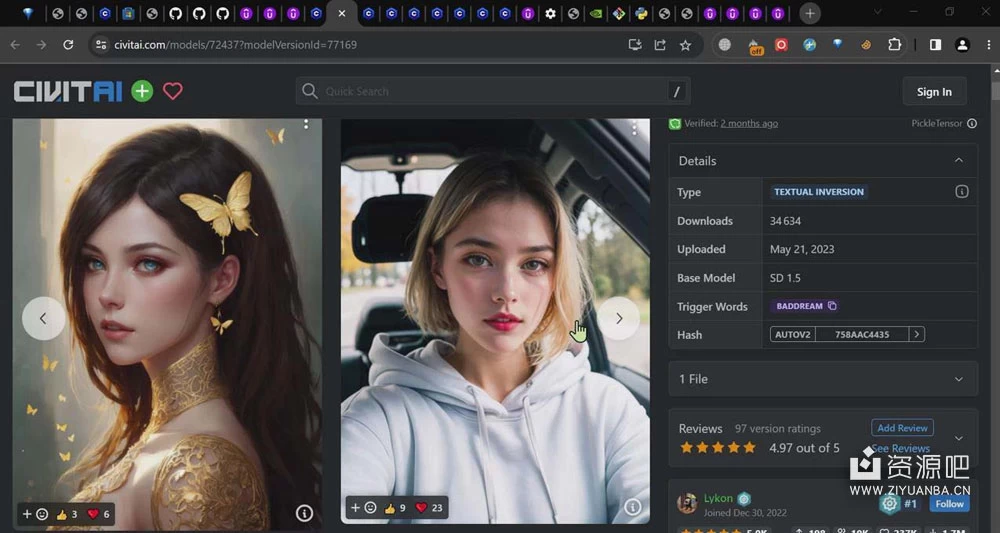Click the pink heart icon beside logo
The height and width of the screenshot is (533, 1000).
tap(173, 91)
